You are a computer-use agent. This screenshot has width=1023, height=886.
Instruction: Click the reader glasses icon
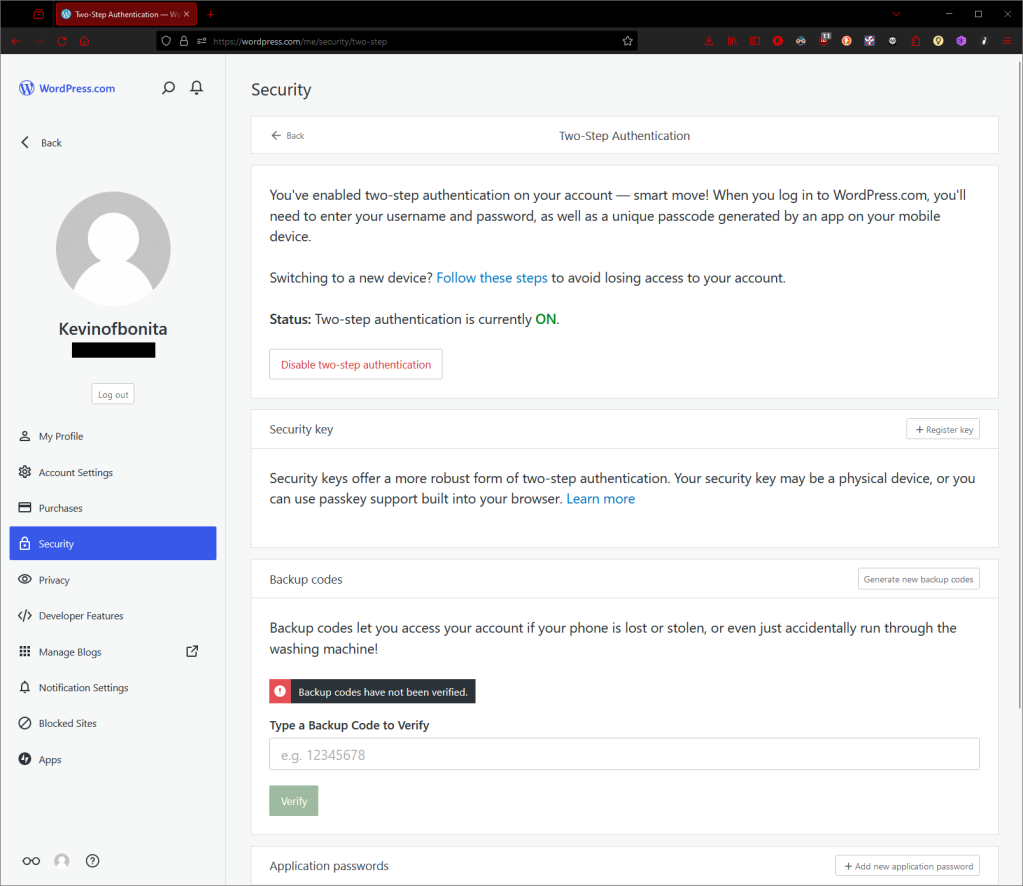(x=32, y=861)
